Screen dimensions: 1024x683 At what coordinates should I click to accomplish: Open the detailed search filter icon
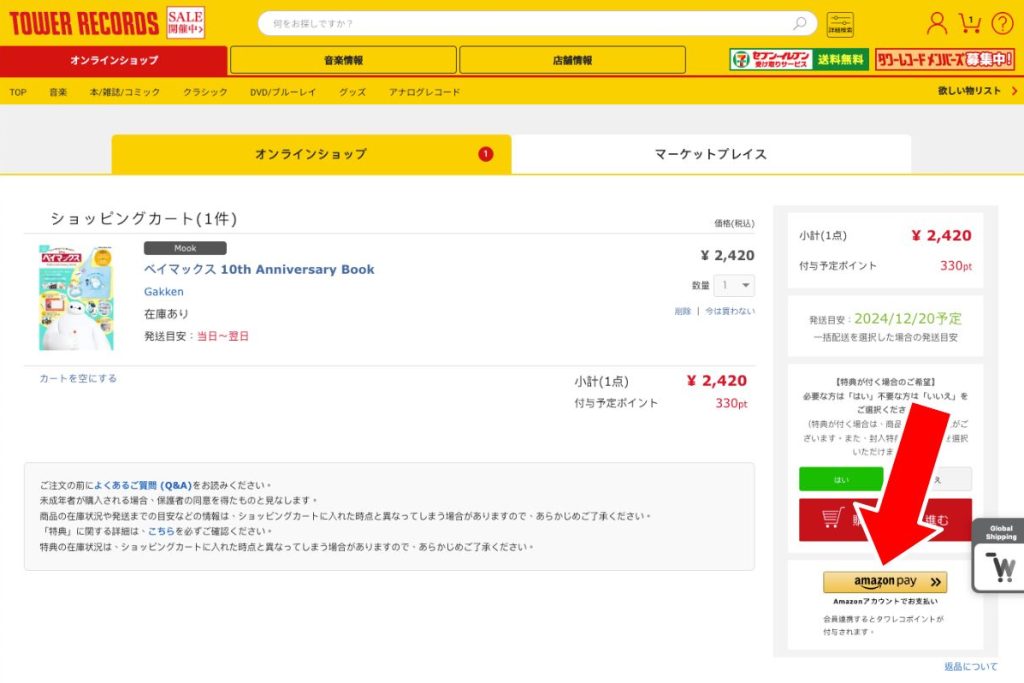(840, 24)
